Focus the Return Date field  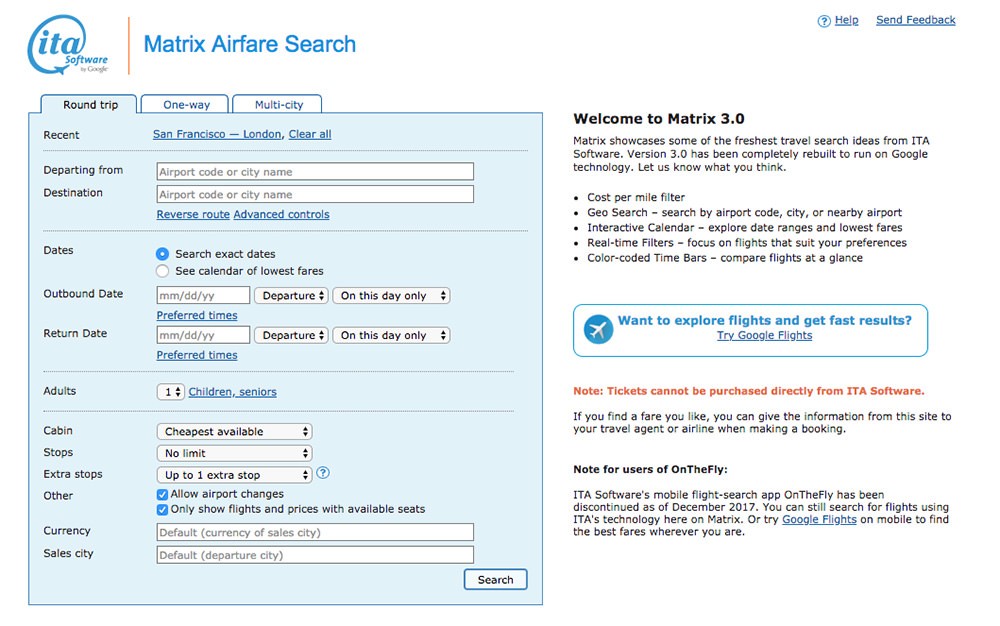pos(203,335)
